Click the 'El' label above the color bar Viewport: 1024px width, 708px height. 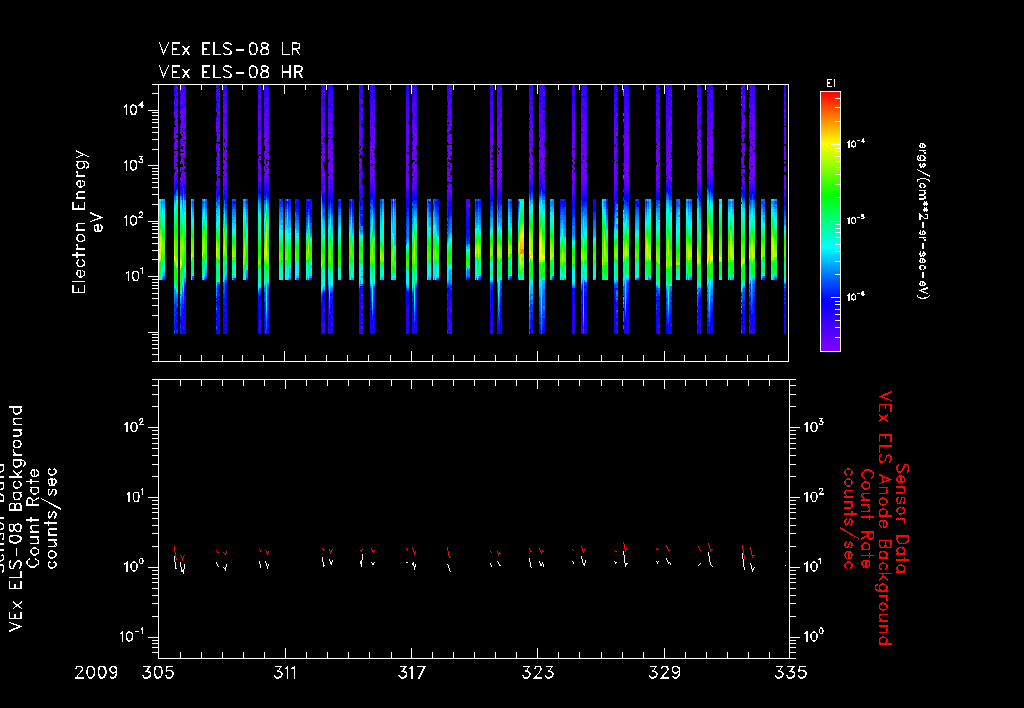[x=829, y=82]
